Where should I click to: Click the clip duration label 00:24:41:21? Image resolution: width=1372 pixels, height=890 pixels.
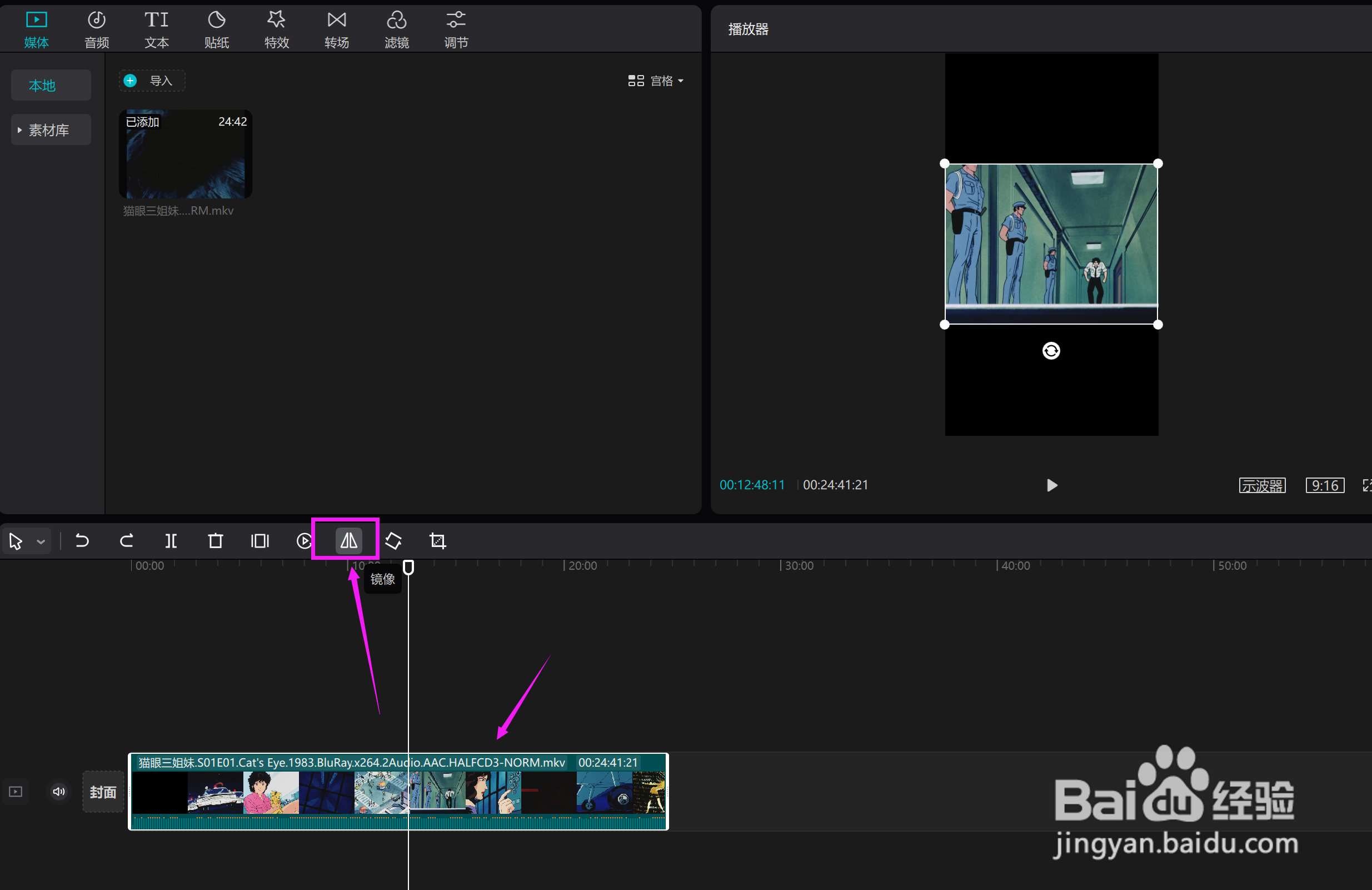[607, 763]
